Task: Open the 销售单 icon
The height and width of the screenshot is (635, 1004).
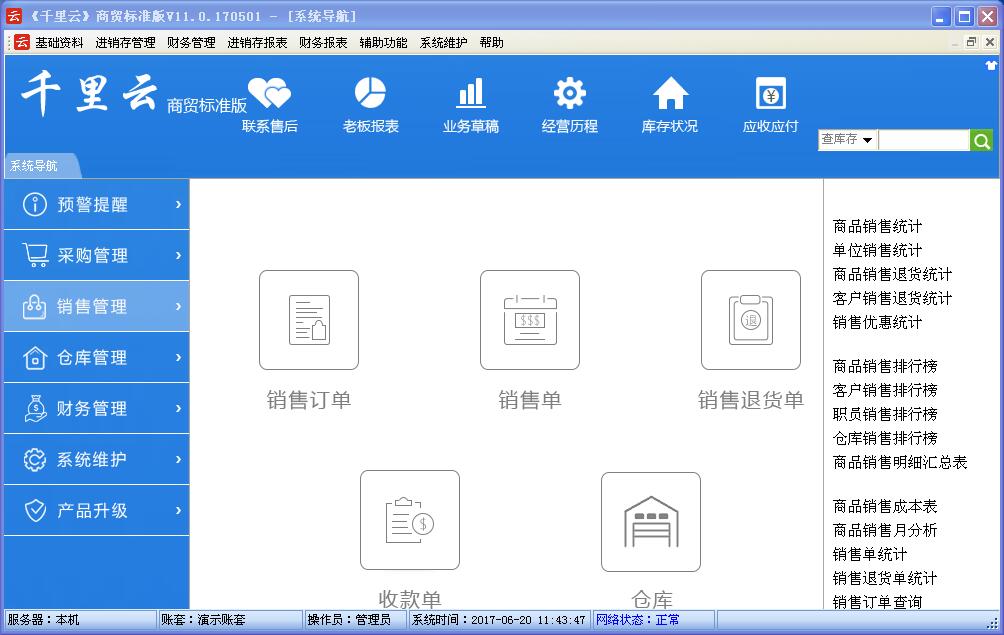Action: (x=530, y=320)
